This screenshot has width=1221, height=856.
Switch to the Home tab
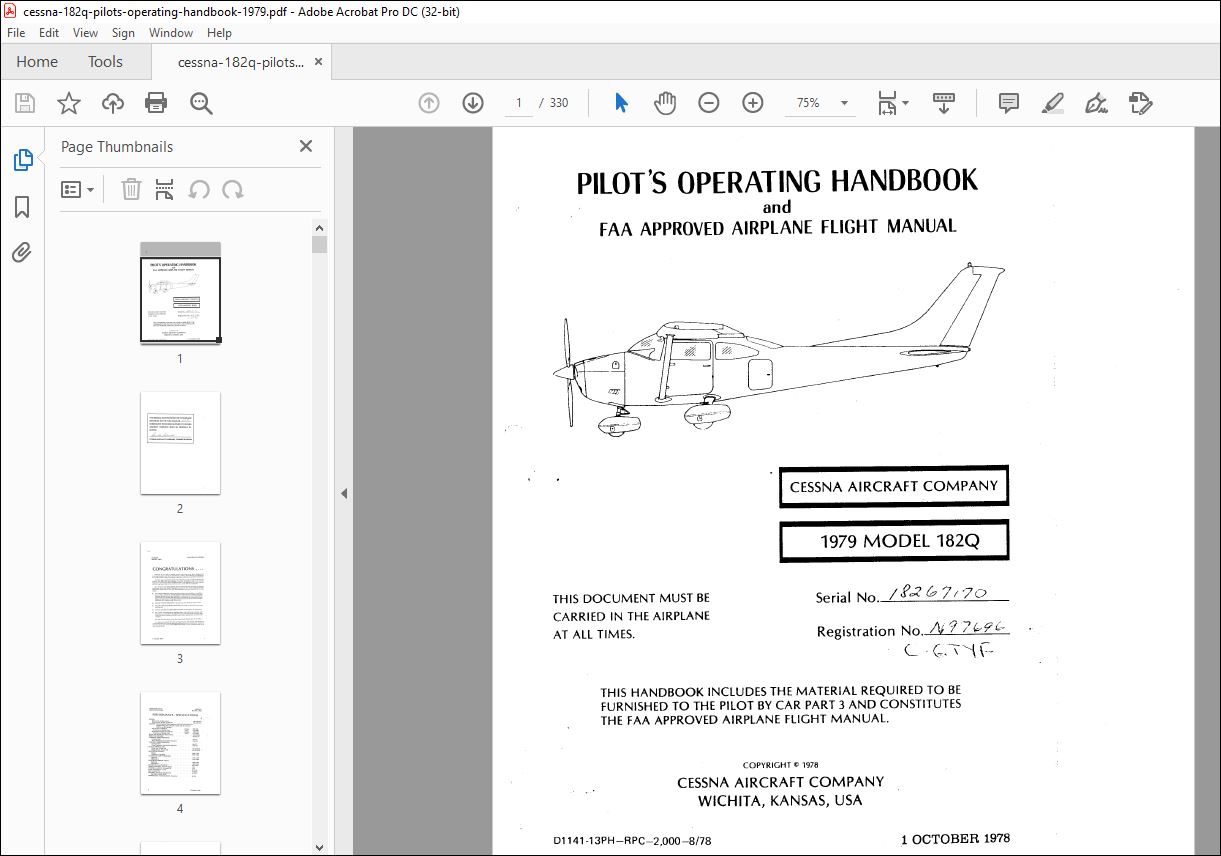(x=37, y=62)
